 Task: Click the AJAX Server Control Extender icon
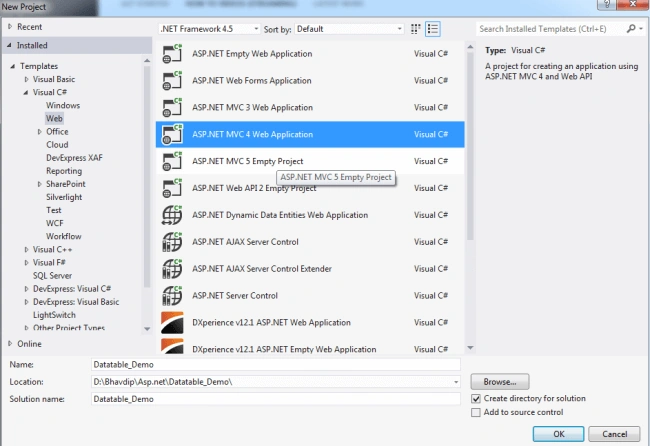click(172, 269)
